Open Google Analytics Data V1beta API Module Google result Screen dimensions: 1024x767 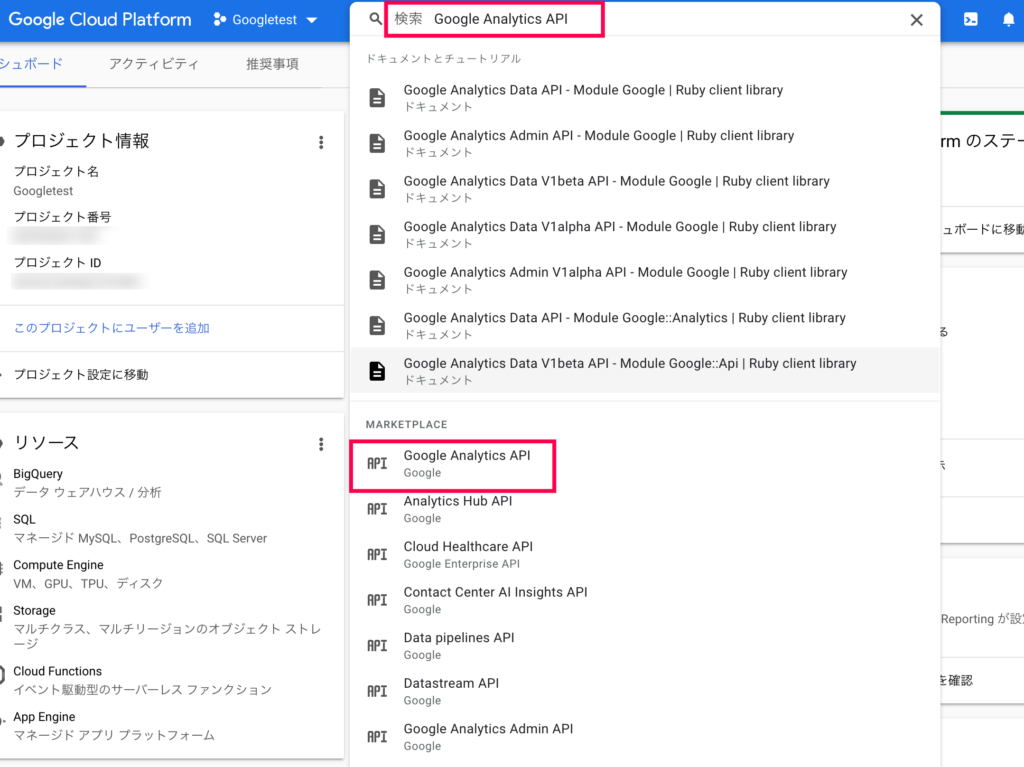645,189
